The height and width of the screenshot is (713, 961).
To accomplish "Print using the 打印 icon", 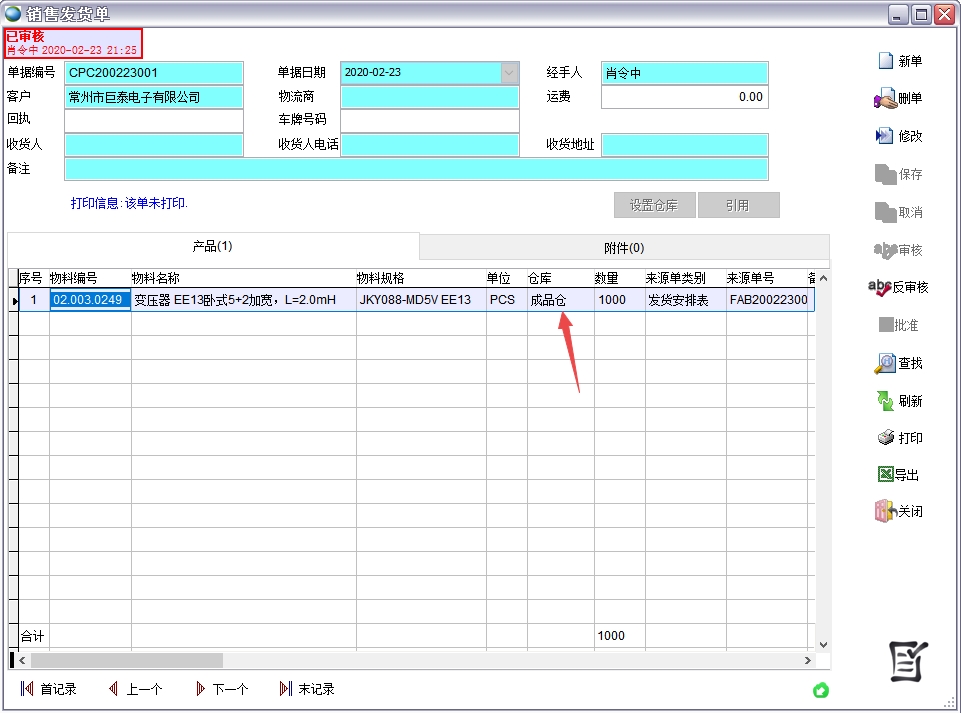I will click(885, 438).
